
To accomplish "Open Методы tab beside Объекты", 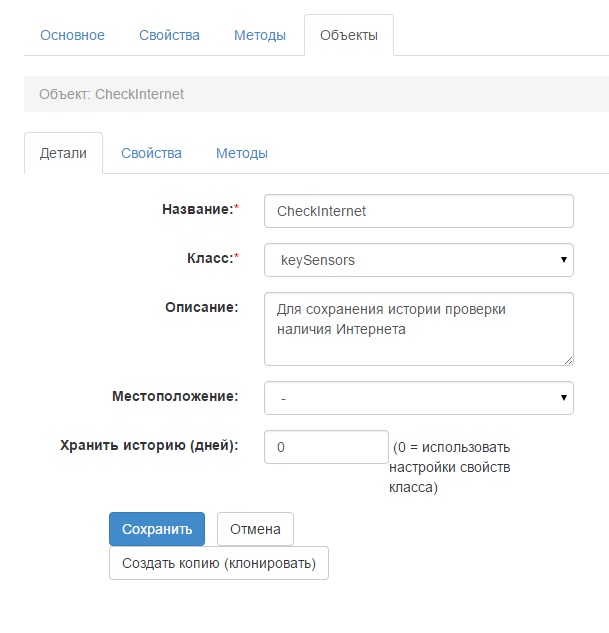I will (259, 35).
